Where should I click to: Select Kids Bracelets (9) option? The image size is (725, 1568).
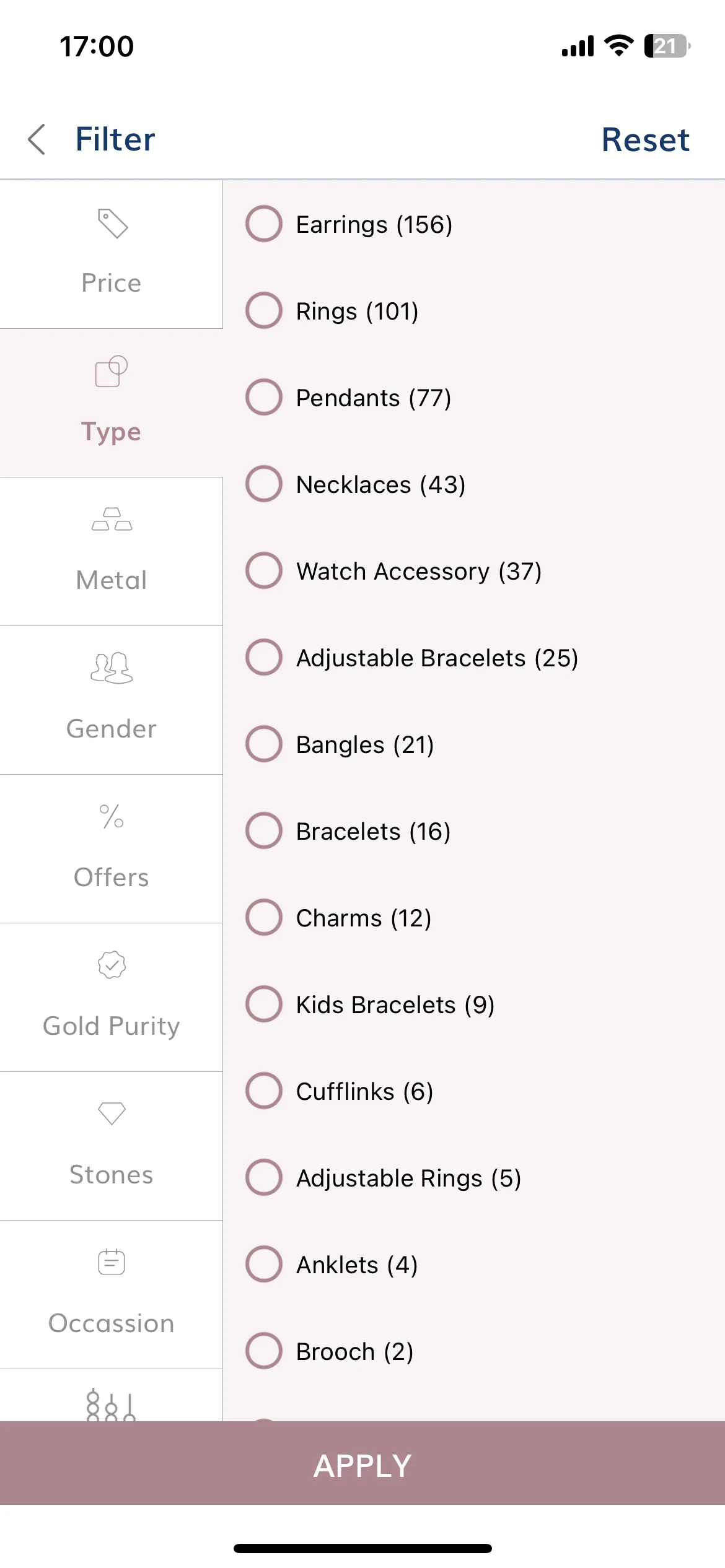tap(371, 1004)
